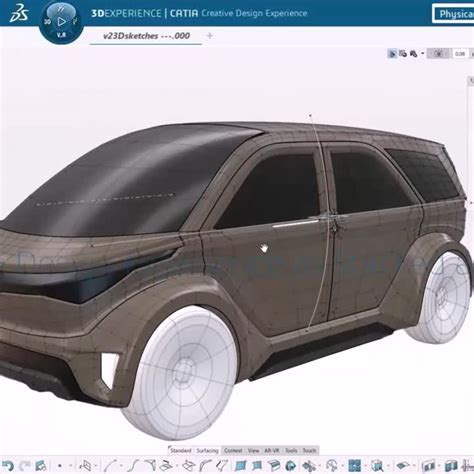
Task: Add a new tab with plus button
Action: [x=210, y=35]
